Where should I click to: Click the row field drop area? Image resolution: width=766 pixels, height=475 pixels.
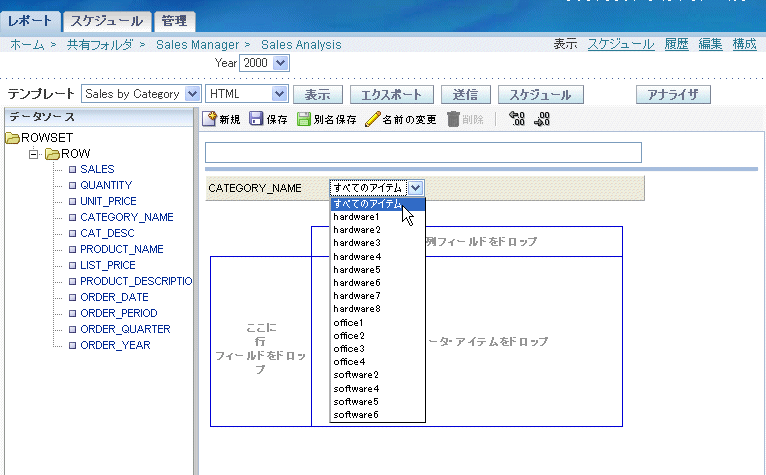tap(261, 342)
